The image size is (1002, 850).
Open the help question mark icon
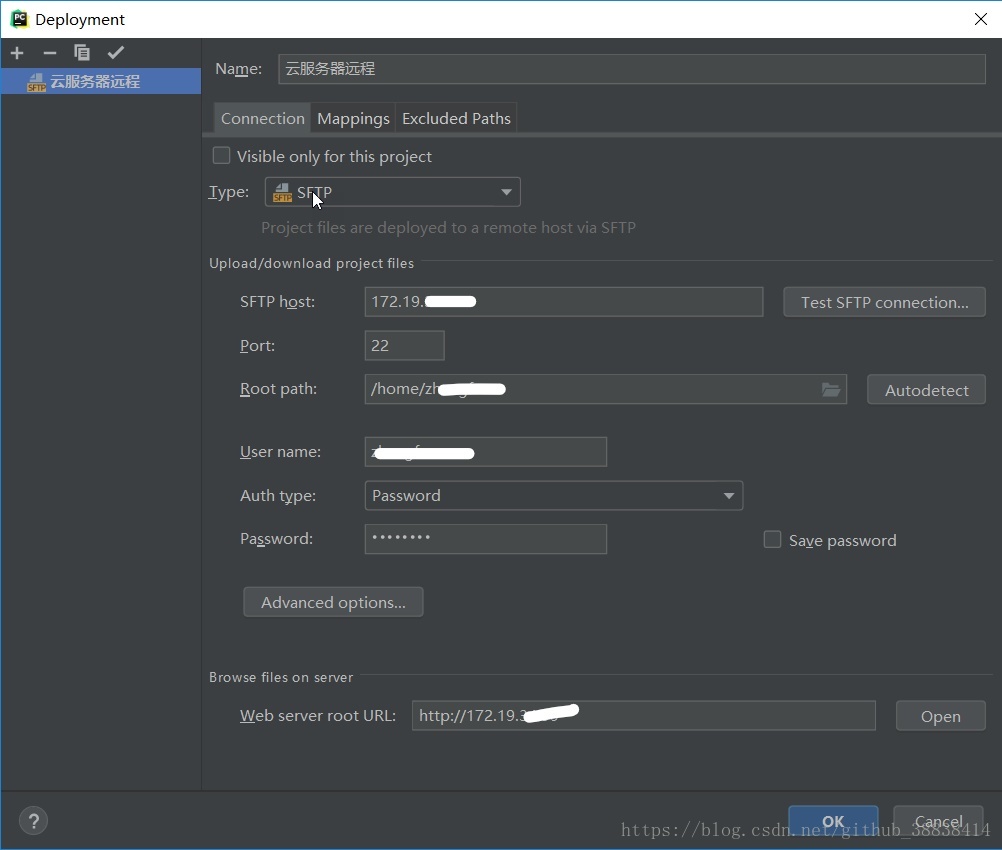coord(33,821)
